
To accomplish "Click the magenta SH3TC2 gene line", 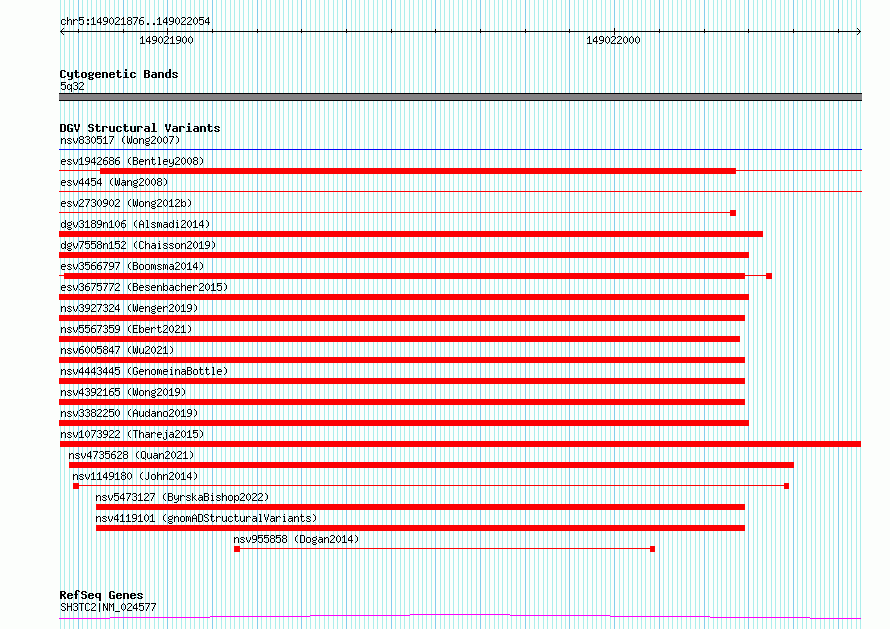I will click(x=460, y=617).
